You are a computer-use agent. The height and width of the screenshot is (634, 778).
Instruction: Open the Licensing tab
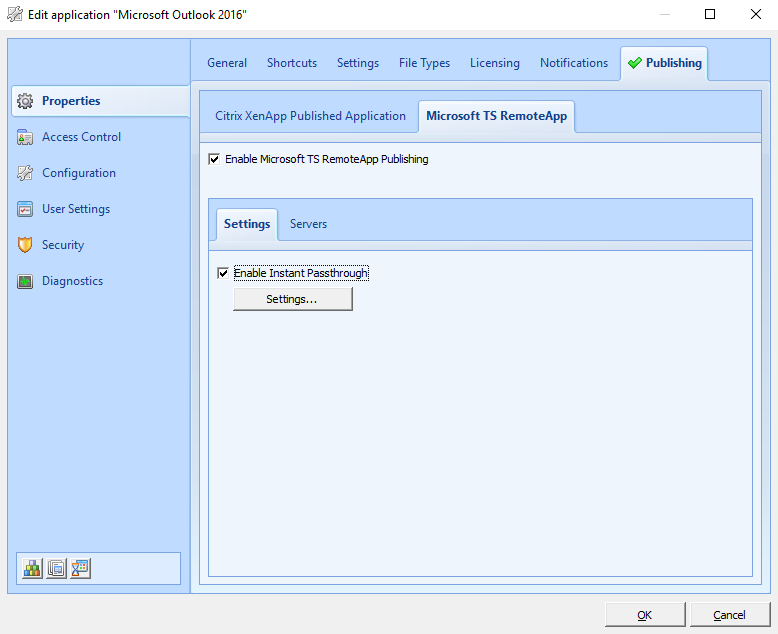[495, 63]
